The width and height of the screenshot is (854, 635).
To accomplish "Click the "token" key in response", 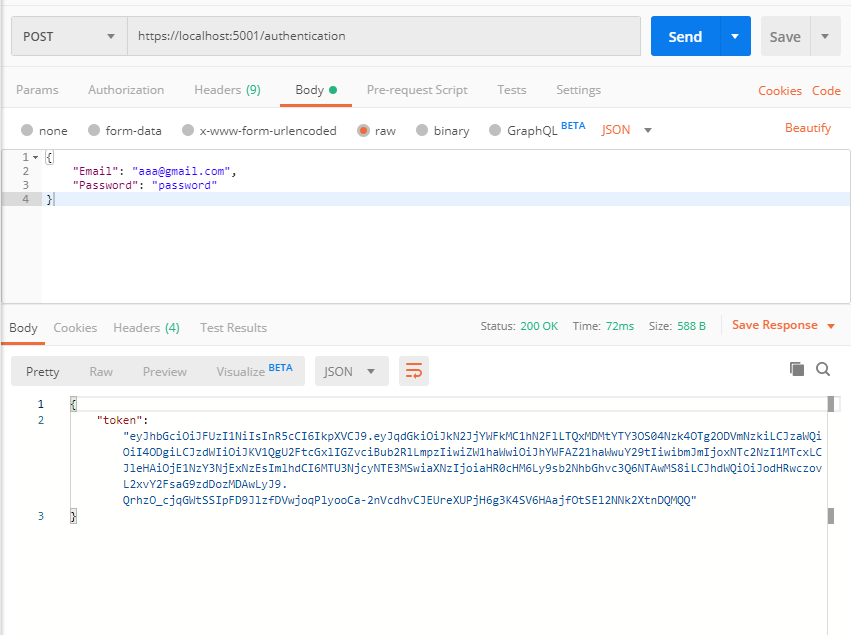I will [119, 420].
